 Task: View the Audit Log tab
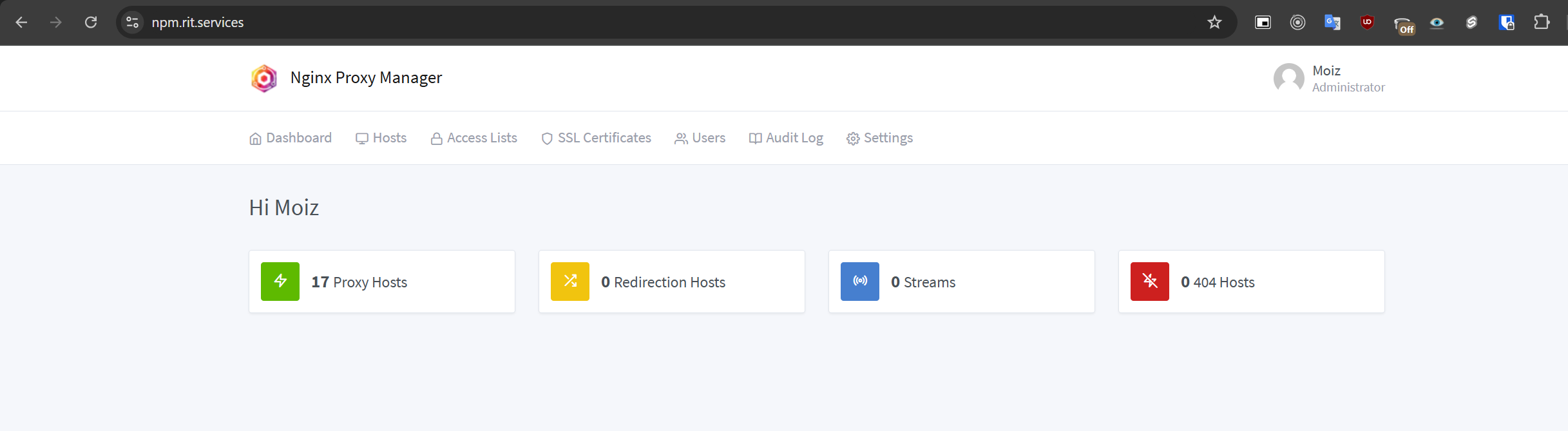pyautogui.click(x=786, y=138)
